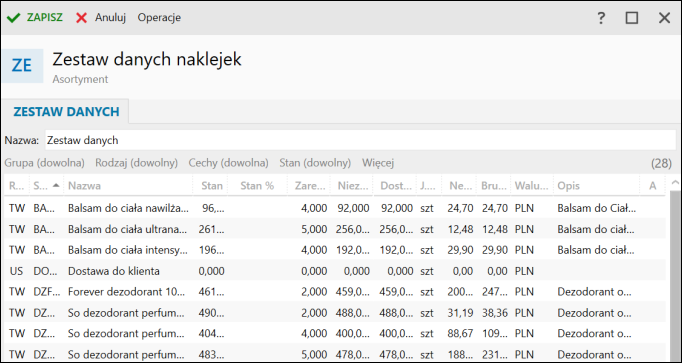Image resolution: width=682 pixels, height=363 pixels.
Task: Open the Stan (dowolny) filter dropdown
Action: [315, 163]
